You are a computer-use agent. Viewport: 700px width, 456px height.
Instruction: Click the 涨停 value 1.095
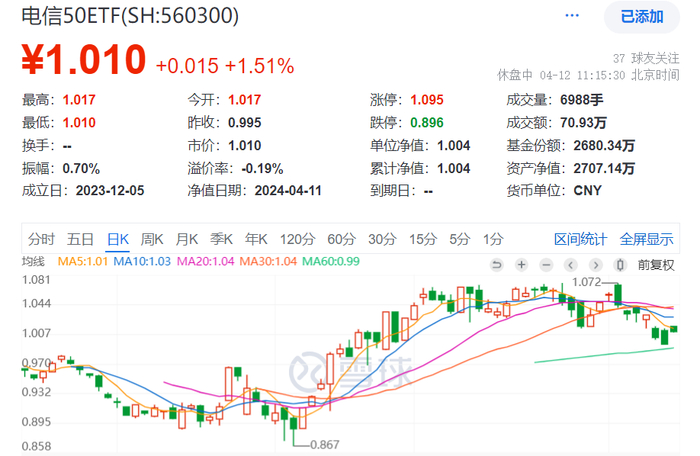pos(427,100)
